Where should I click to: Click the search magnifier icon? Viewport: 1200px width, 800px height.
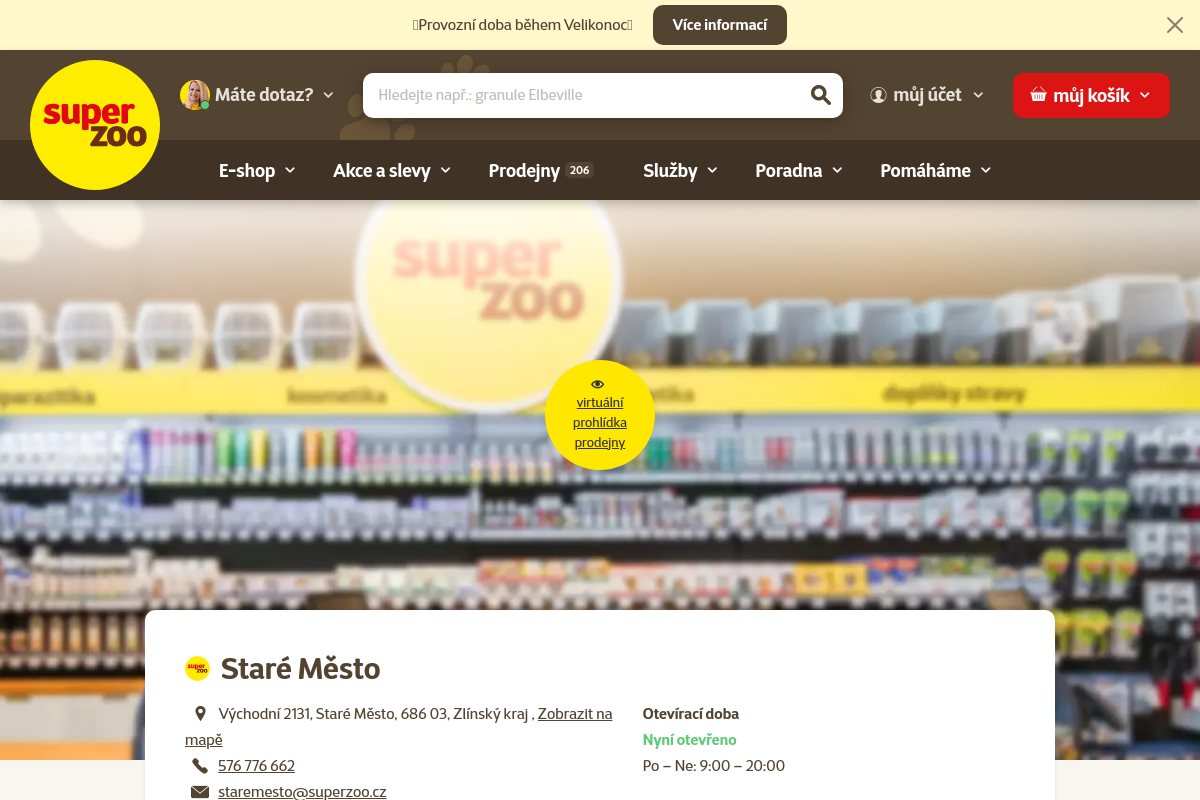820,95
